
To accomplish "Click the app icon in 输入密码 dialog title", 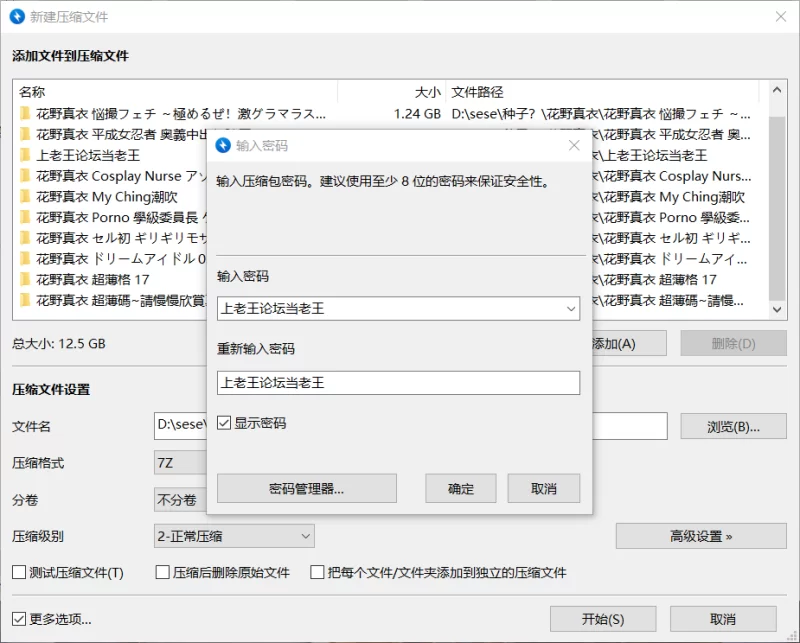I will (x=224, y=145).
